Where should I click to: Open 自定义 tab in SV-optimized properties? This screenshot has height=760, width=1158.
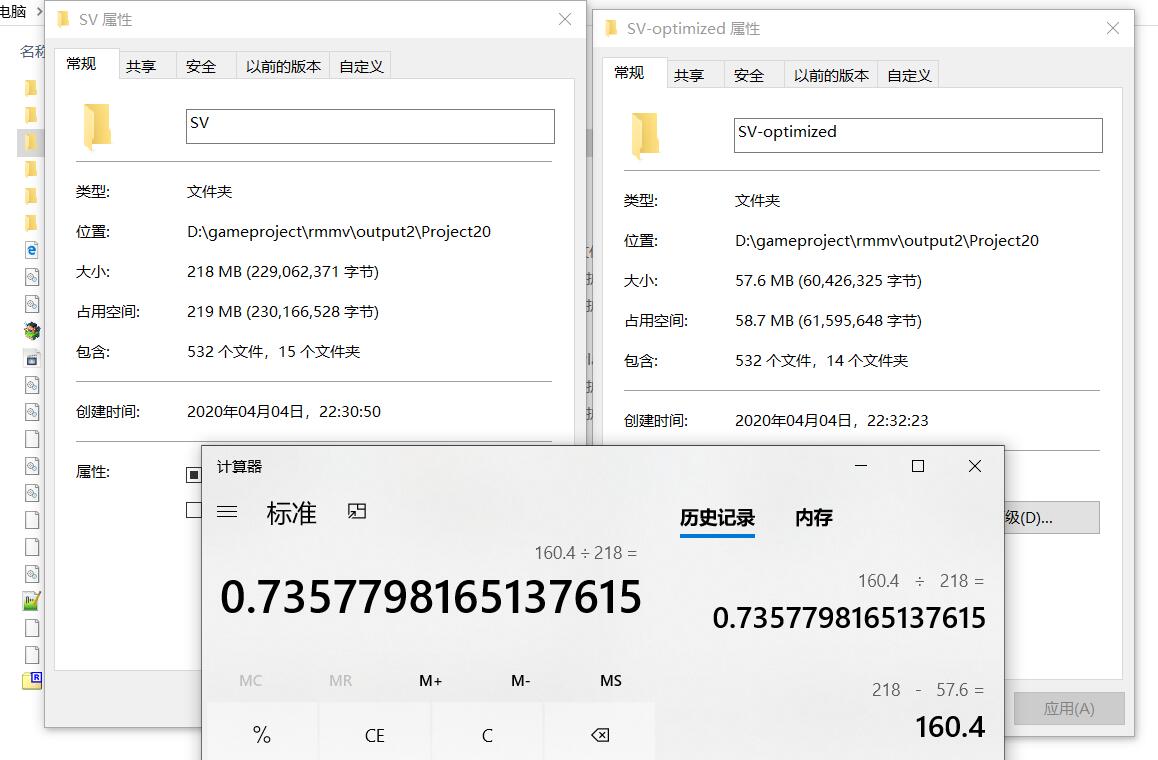click(x=909, y=75)
